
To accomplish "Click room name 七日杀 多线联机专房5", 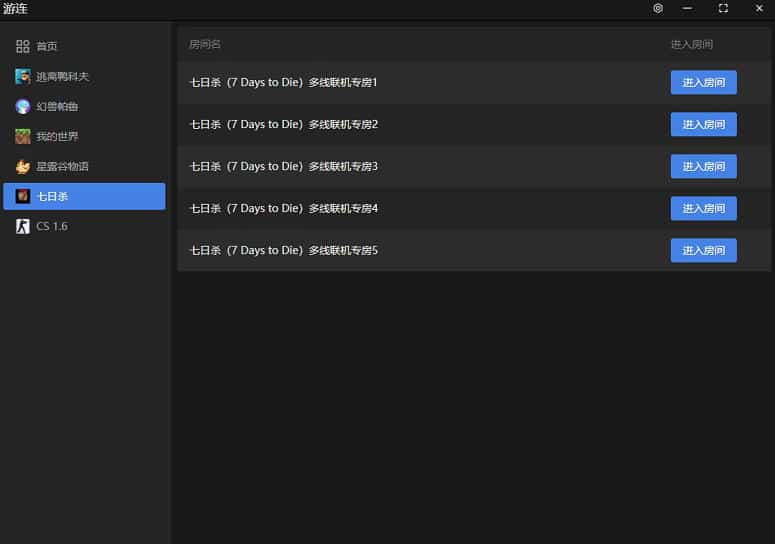I will point(284,251).
